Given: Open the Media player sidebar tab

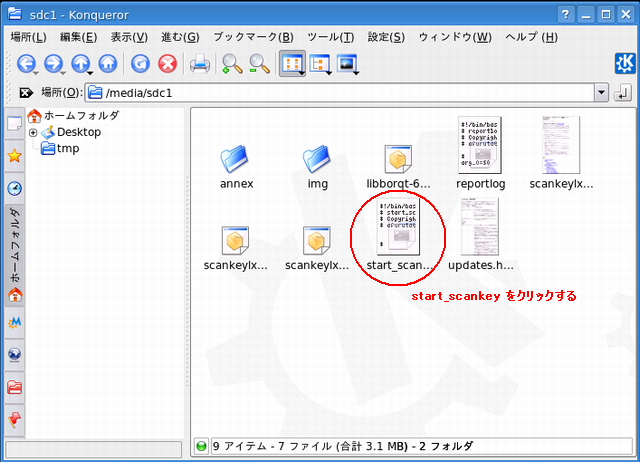Looking at the screenshot, I should click(x=14, y=322).
